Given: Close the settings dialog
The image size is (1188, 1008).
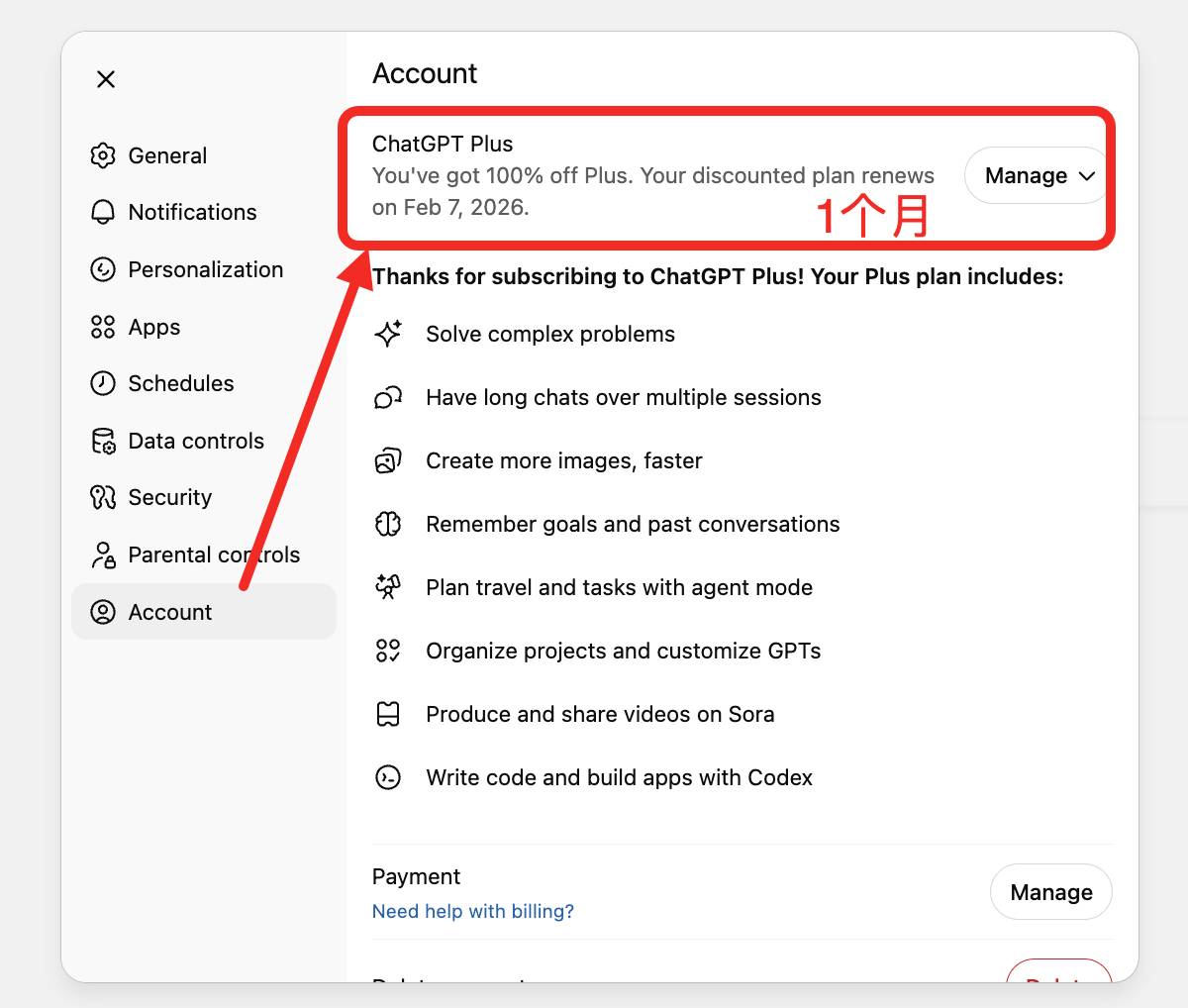Looking at the screenshot, I should coord(106,79).
